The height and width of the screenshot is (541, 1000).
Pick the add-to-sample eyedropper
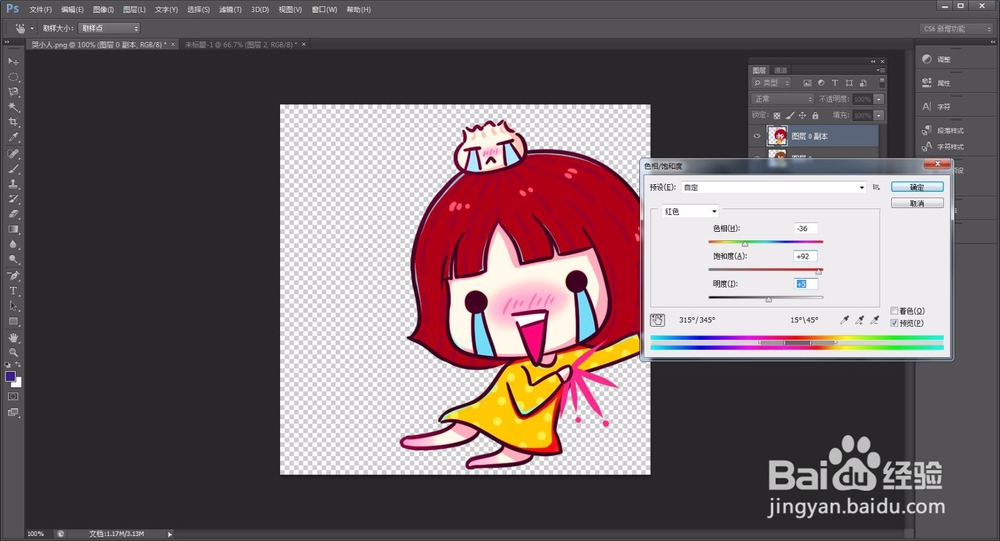(x=860, y=320)
